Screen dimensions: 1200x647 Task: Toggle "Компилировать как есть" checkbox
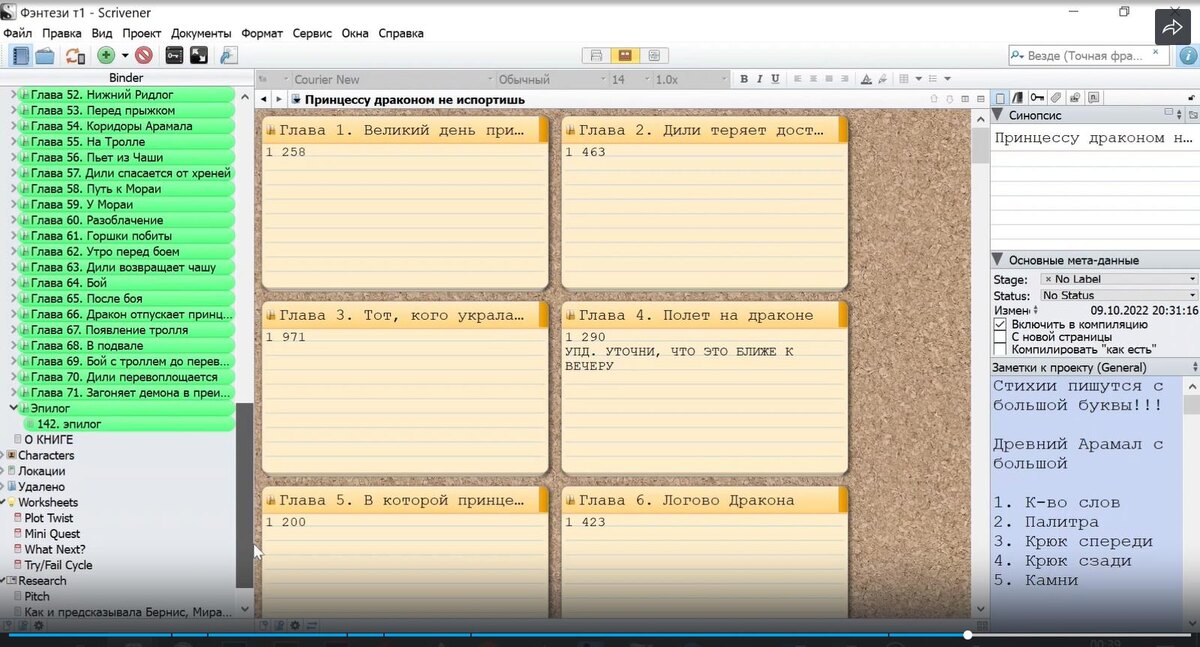[x=1000, y=349]
